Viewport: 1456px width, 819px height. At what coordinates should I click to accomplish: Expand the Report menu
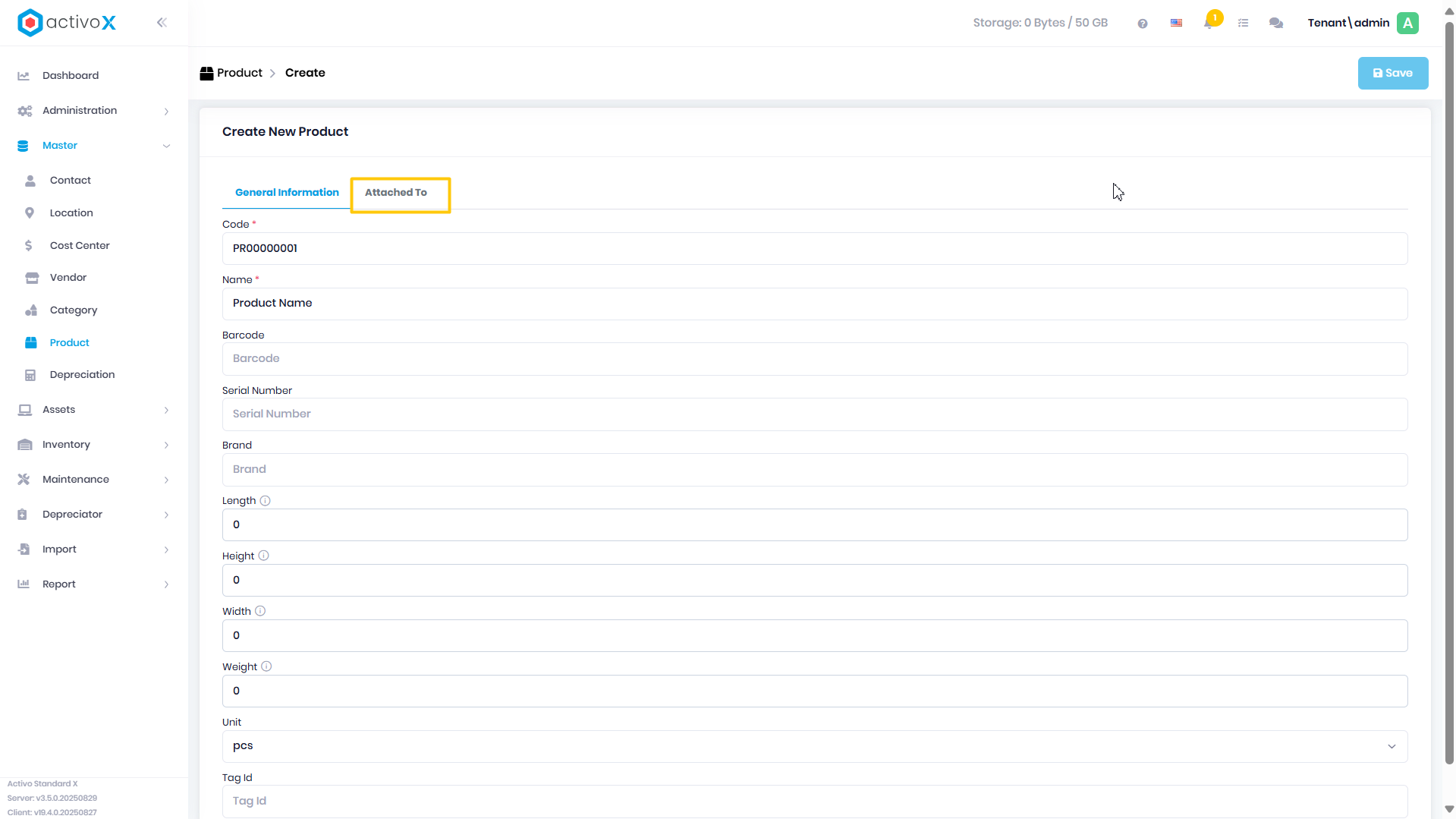point(166,585)
